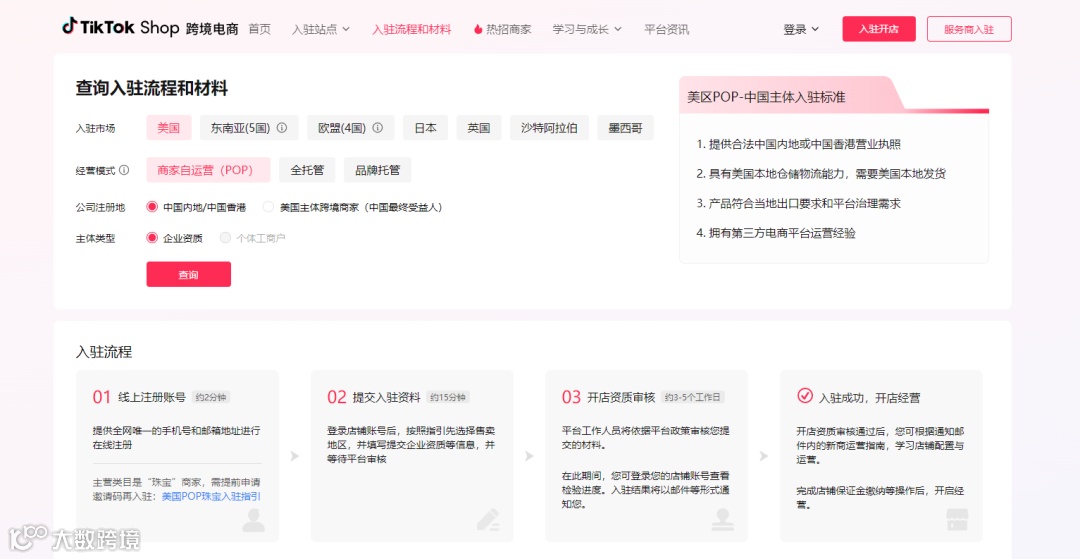
Task: Expand the 学习与成长 dropdown menu
Action: tap(588, 30)
